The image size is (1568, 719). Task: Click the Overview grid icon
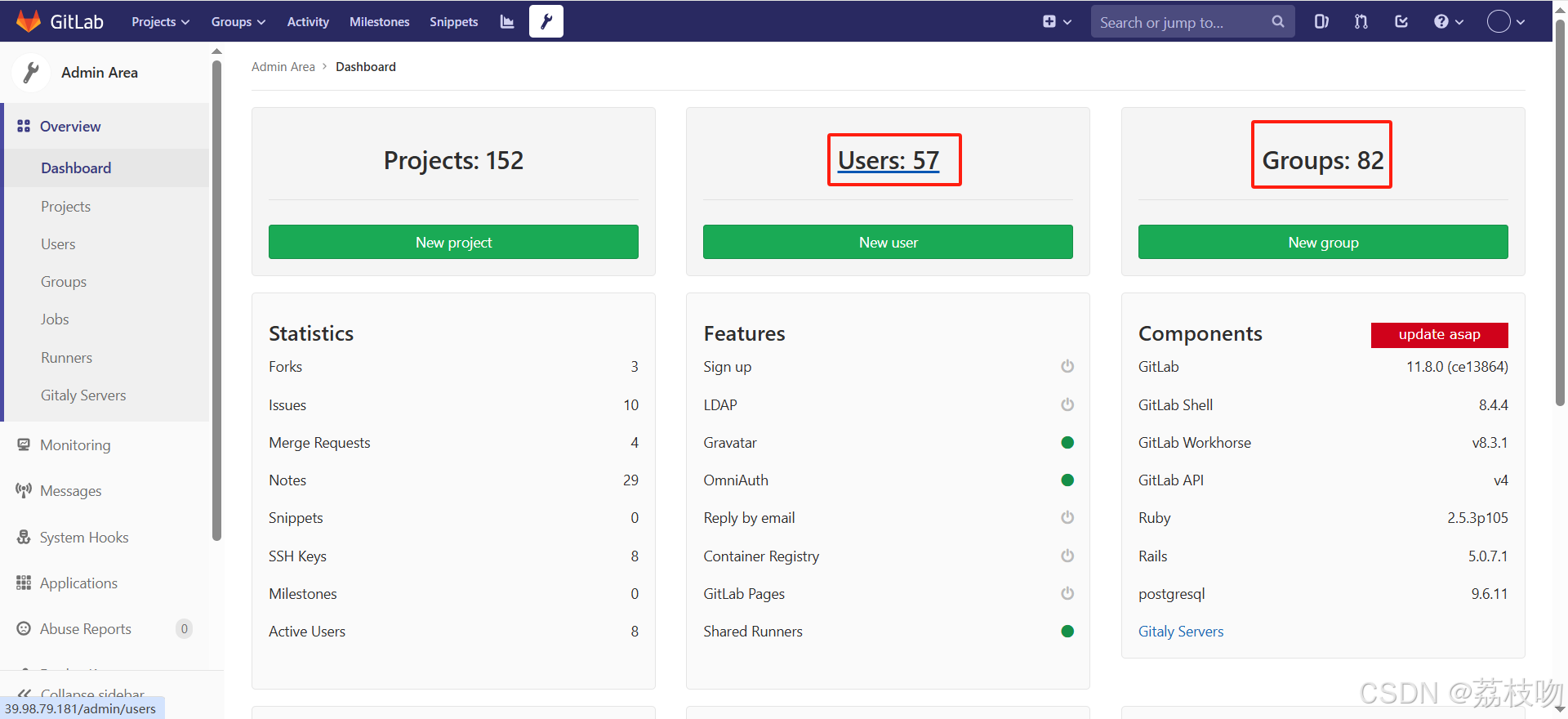(24, 127)
